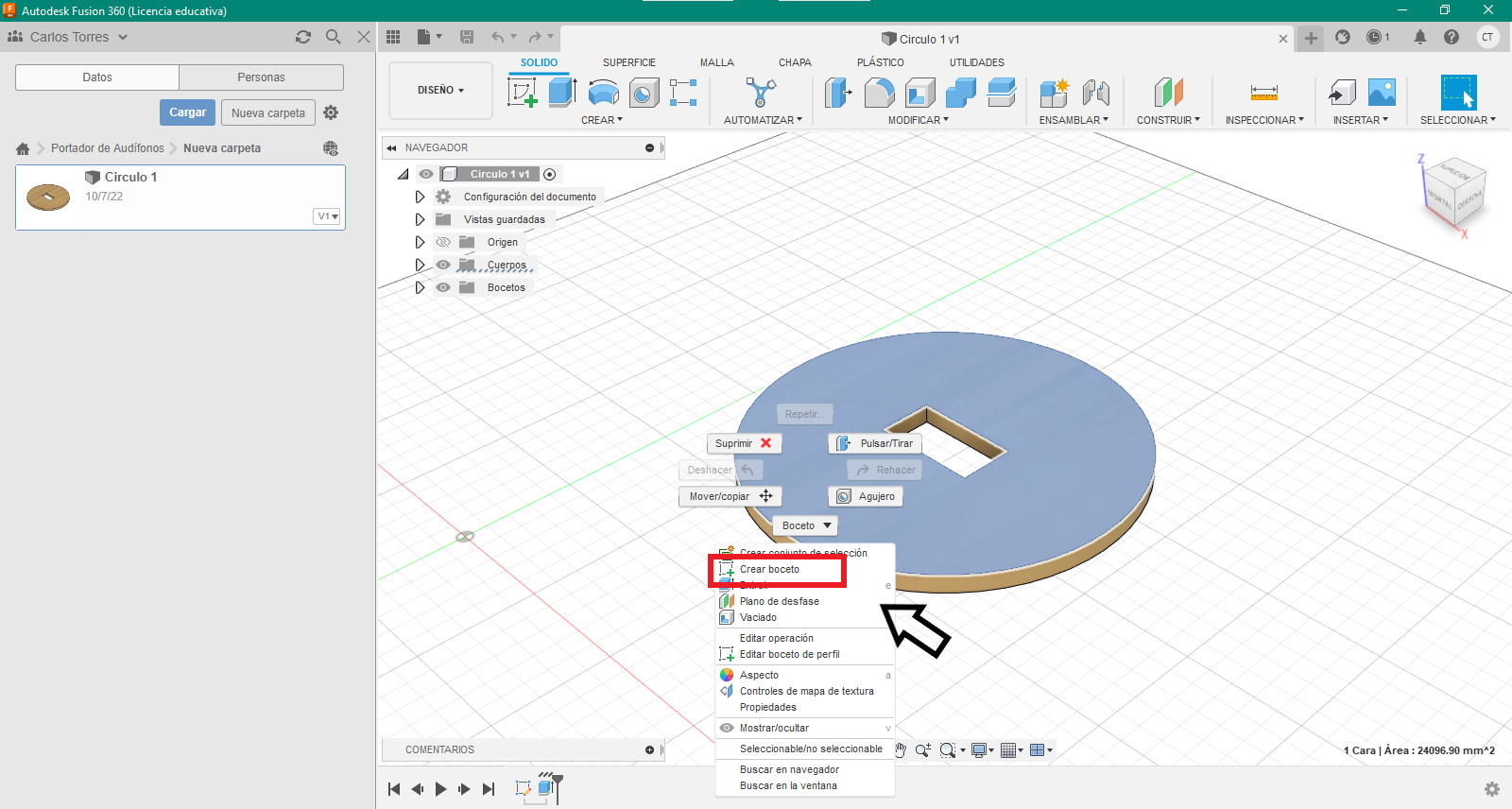Show the Origen folder with its eye icon
The width and height of the screenshot is (1512, 809).
tap(443, 242)
